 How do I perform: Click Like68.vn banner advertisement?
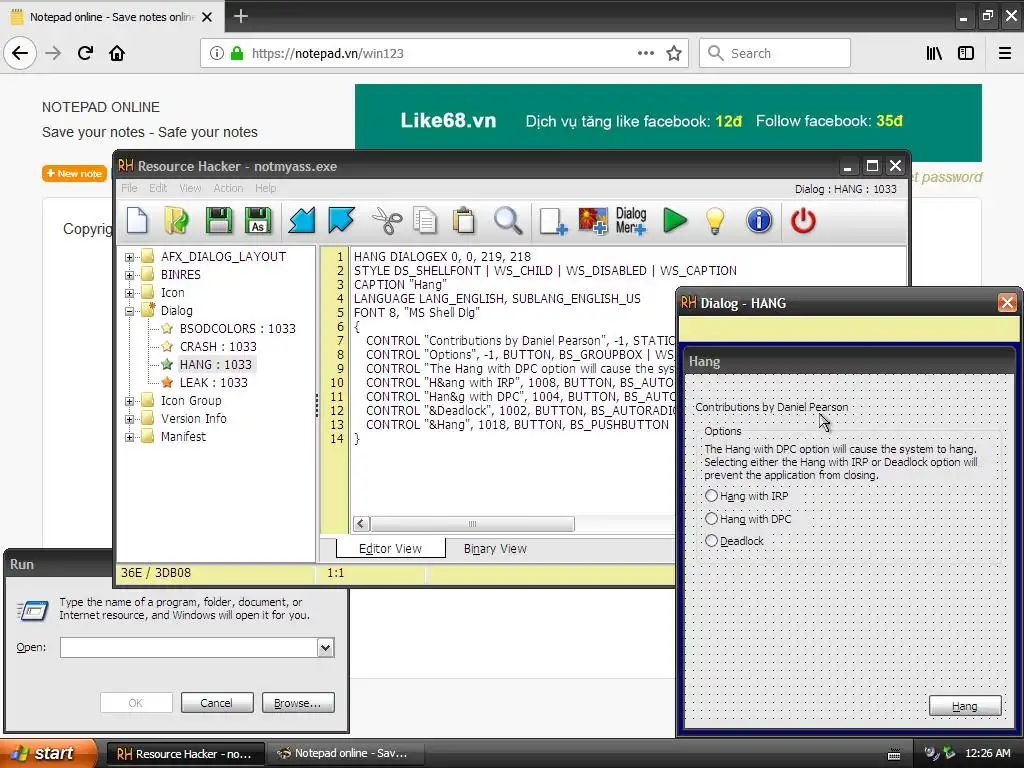(668, 121)
